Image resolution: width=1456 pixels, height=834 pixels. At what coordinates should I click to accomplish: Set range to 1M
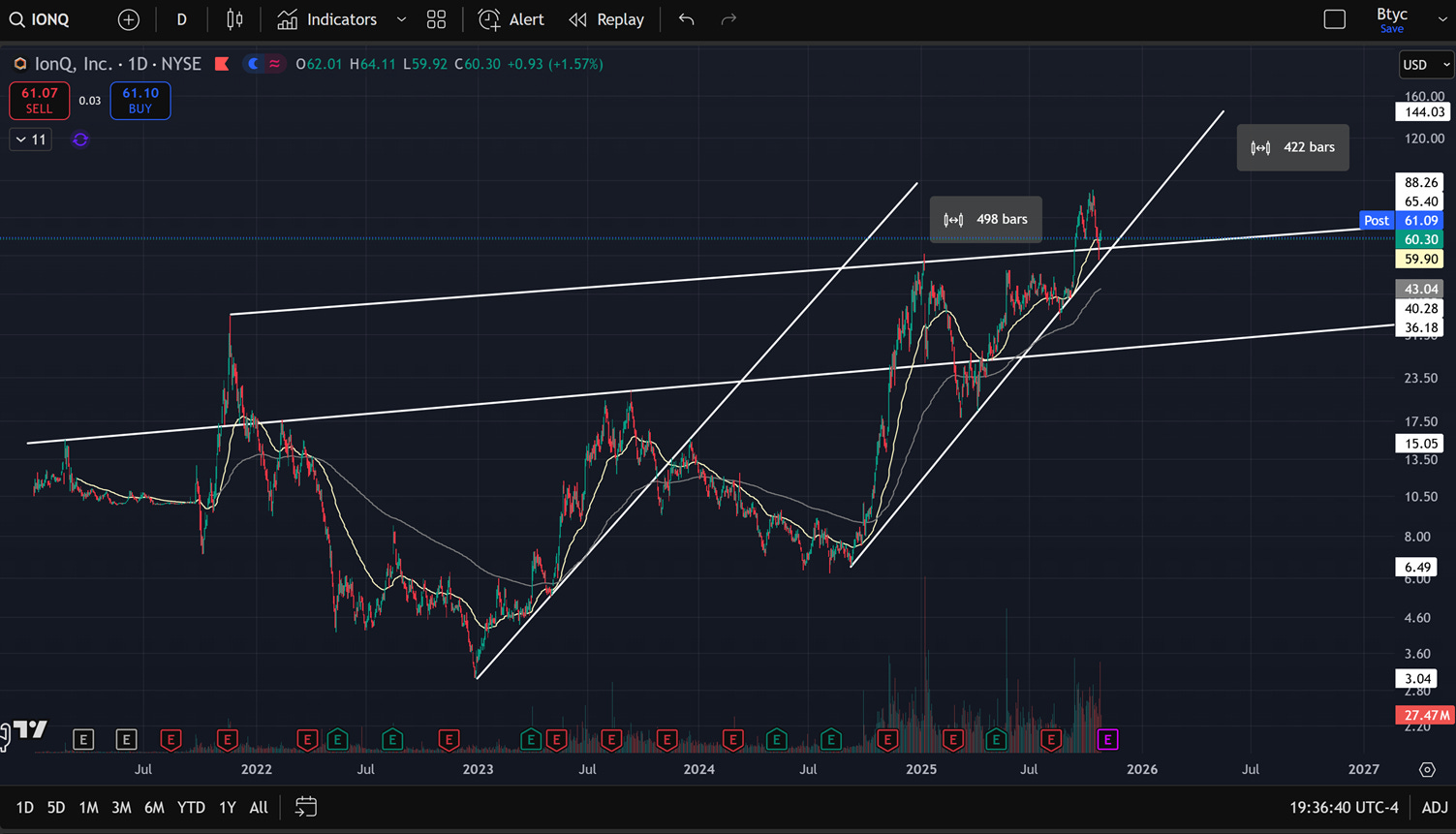pos(88,808)
